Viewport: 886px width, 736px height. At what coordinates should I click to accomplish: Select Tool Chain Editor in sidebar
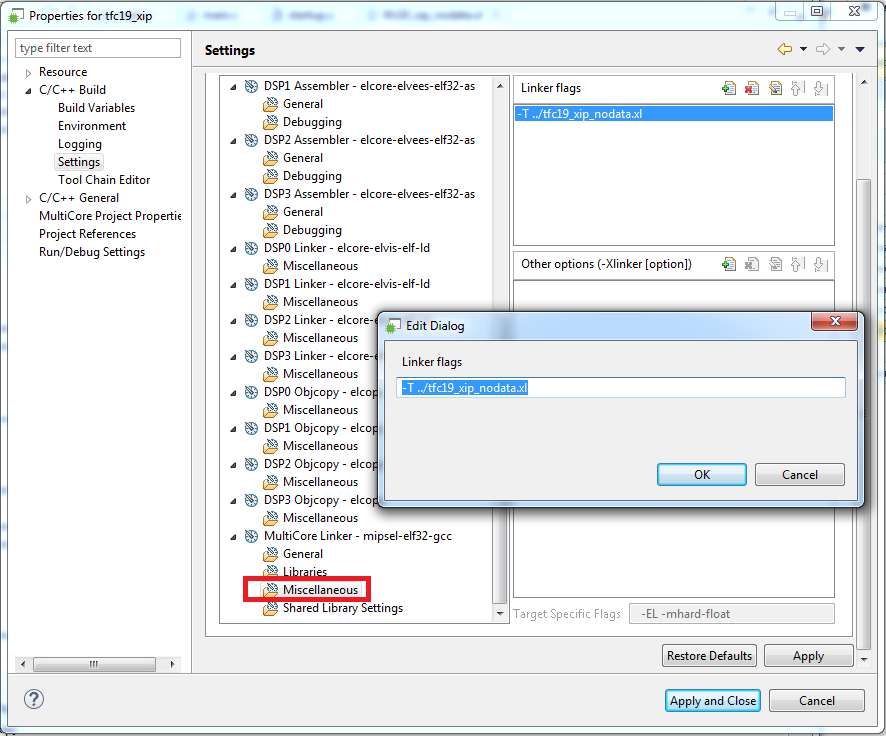pyautogui.click(x=104, y=180)
